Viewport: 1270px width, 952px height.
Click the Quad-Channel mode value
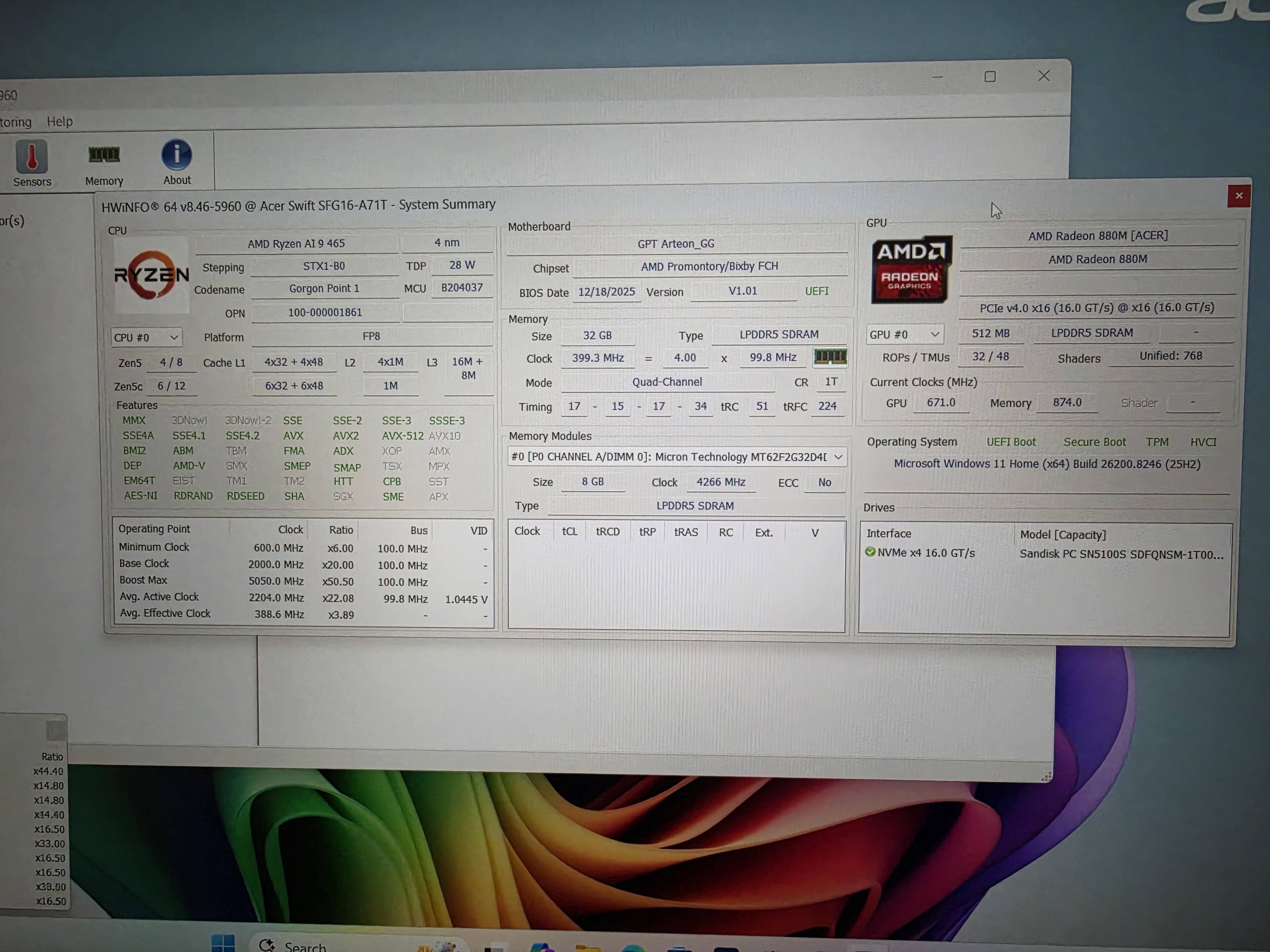pos(667,382)
